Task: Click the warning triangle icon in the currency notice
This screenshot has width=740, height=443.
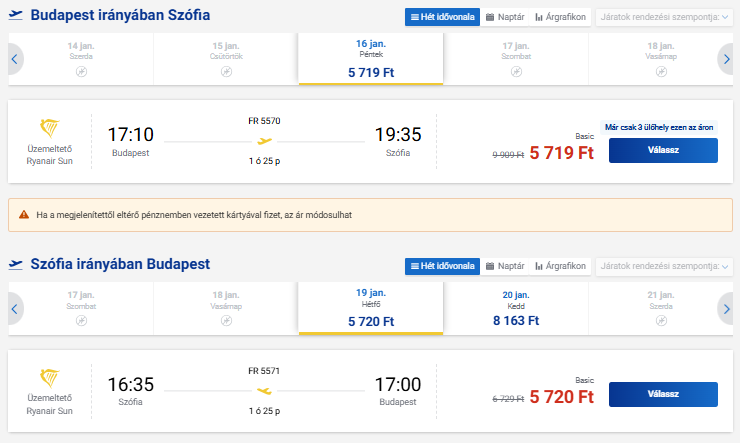Action: click(22, 215)
